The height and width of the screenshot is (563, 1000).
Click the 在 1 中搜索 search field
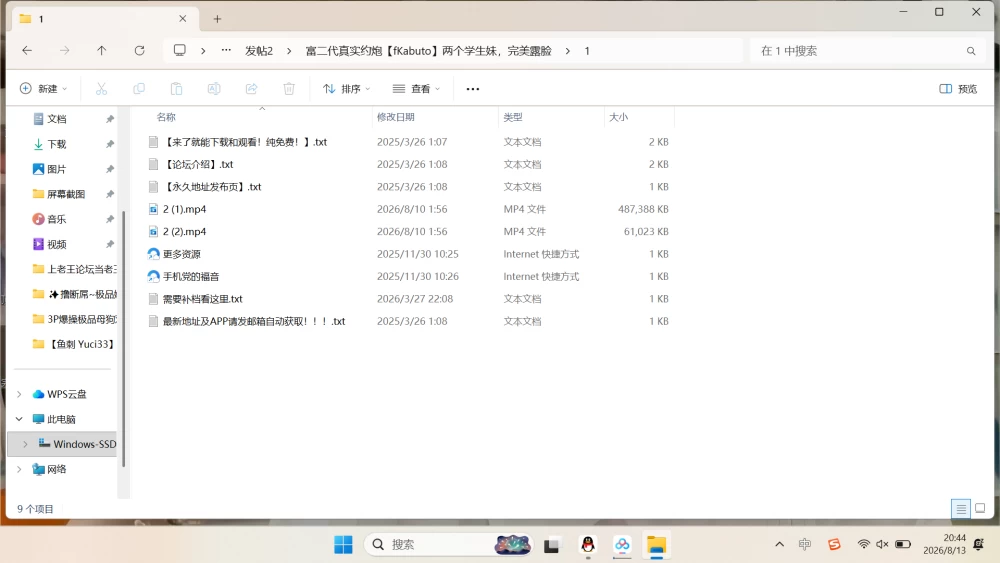pyautogui.click(x=855, y=51)
